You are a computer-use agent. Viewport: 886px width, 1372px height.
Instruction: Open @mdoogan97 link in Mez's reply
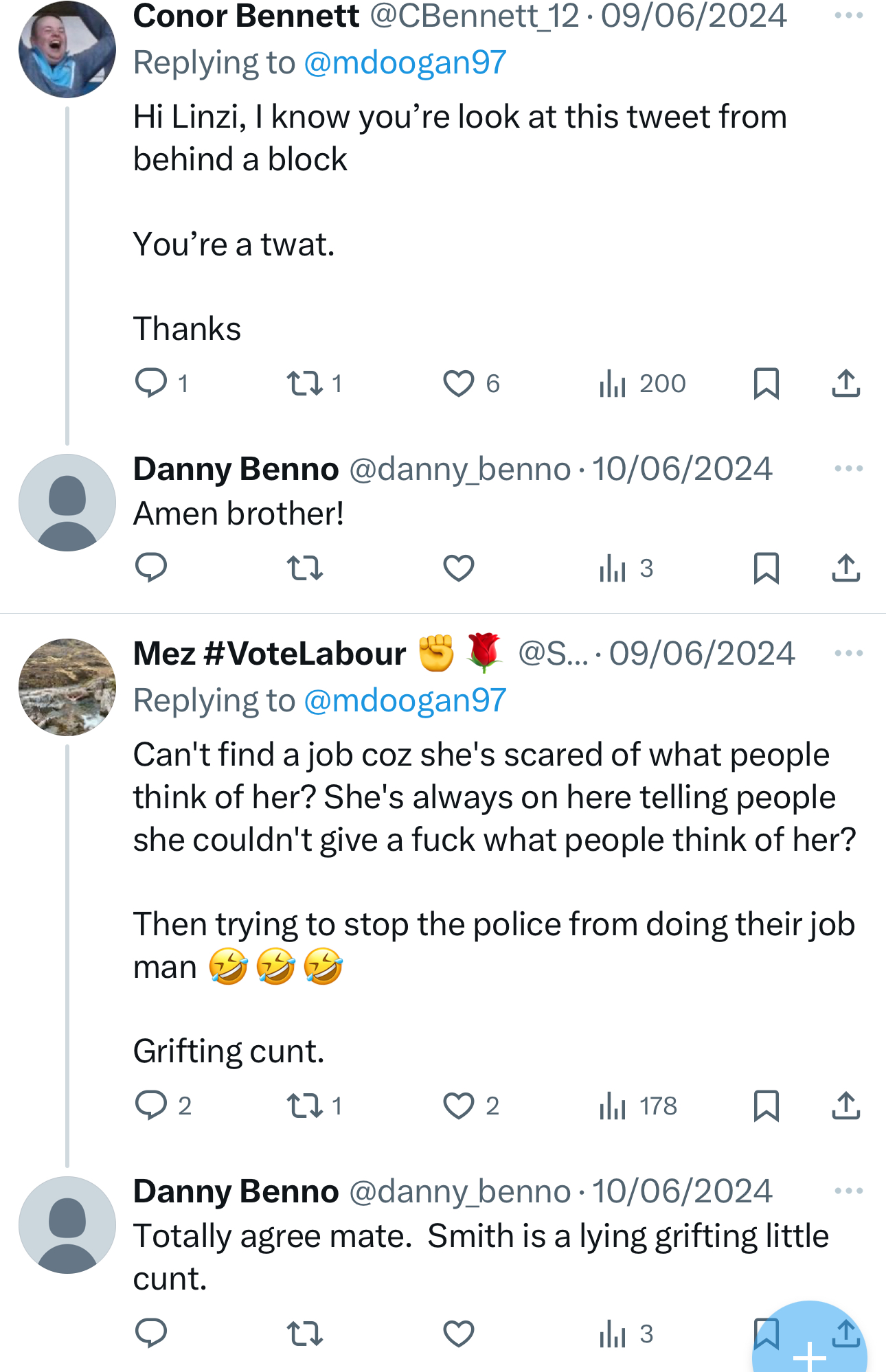(405, 700)
